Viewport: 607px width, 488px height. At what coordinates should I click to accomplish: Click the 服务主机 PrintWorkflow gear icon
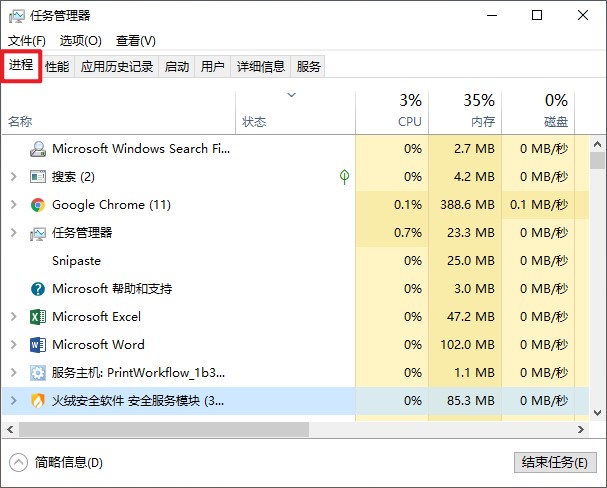pos(38,373)
